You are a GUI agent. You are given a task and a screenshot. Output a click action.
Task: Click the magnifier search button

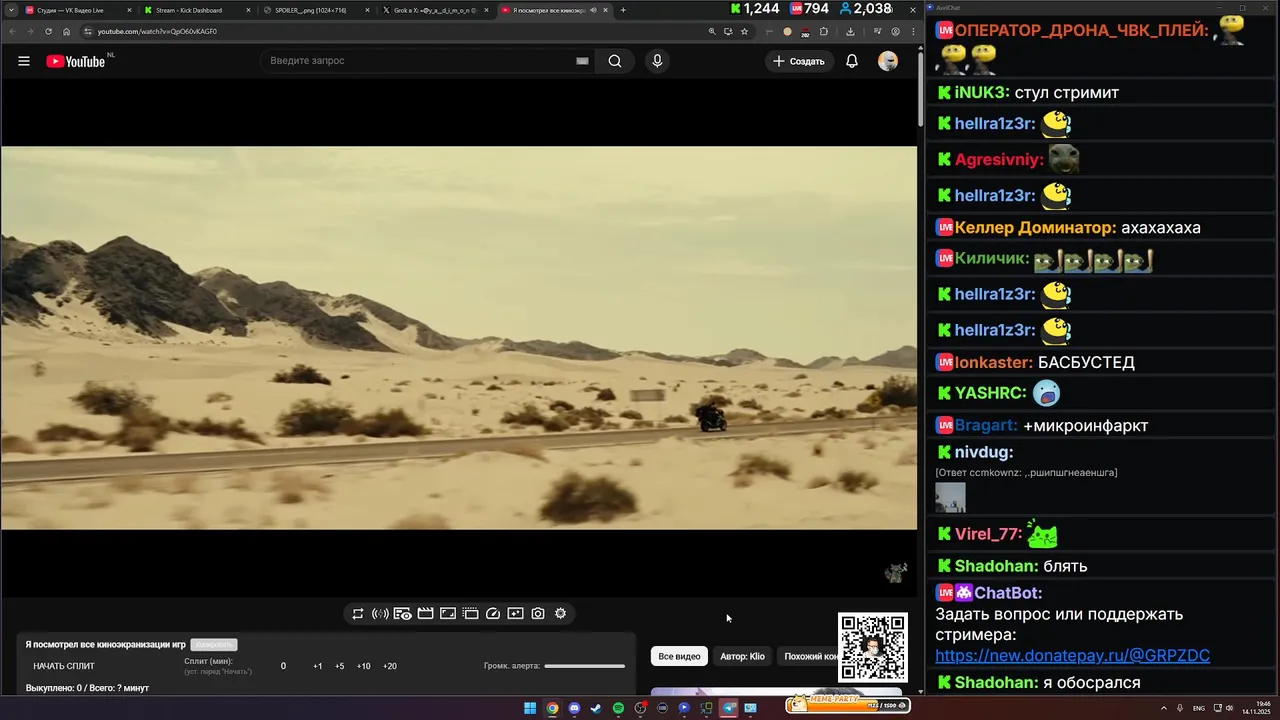(x=615, y=61)
